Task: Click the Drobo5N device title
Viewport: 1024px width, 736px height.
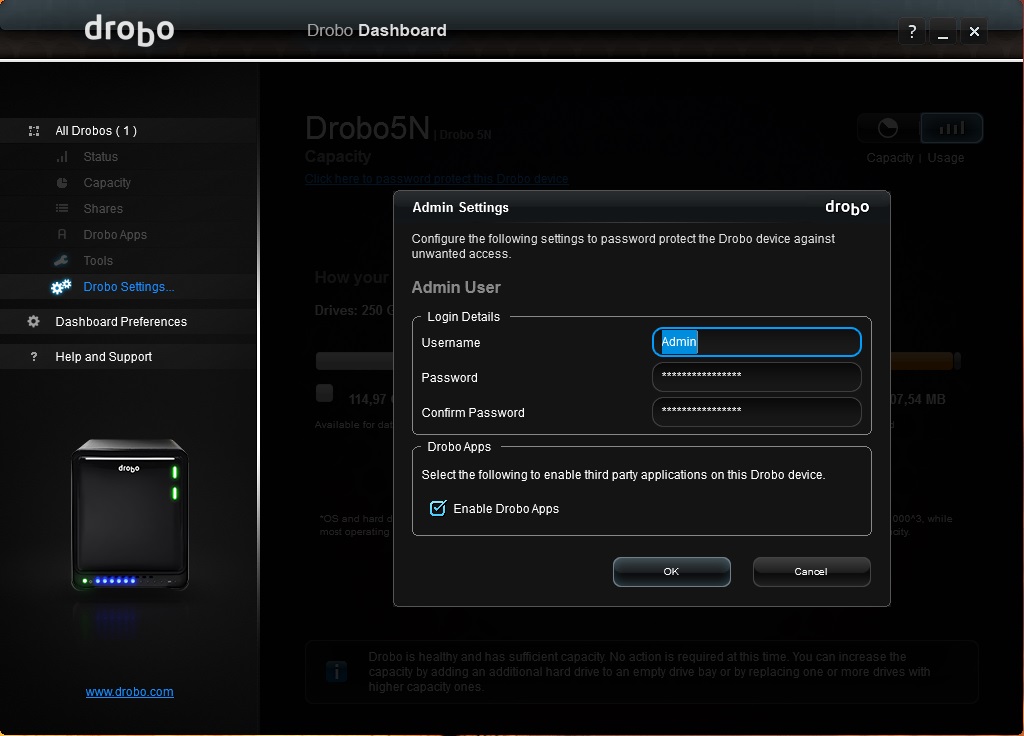Action: 368,128
